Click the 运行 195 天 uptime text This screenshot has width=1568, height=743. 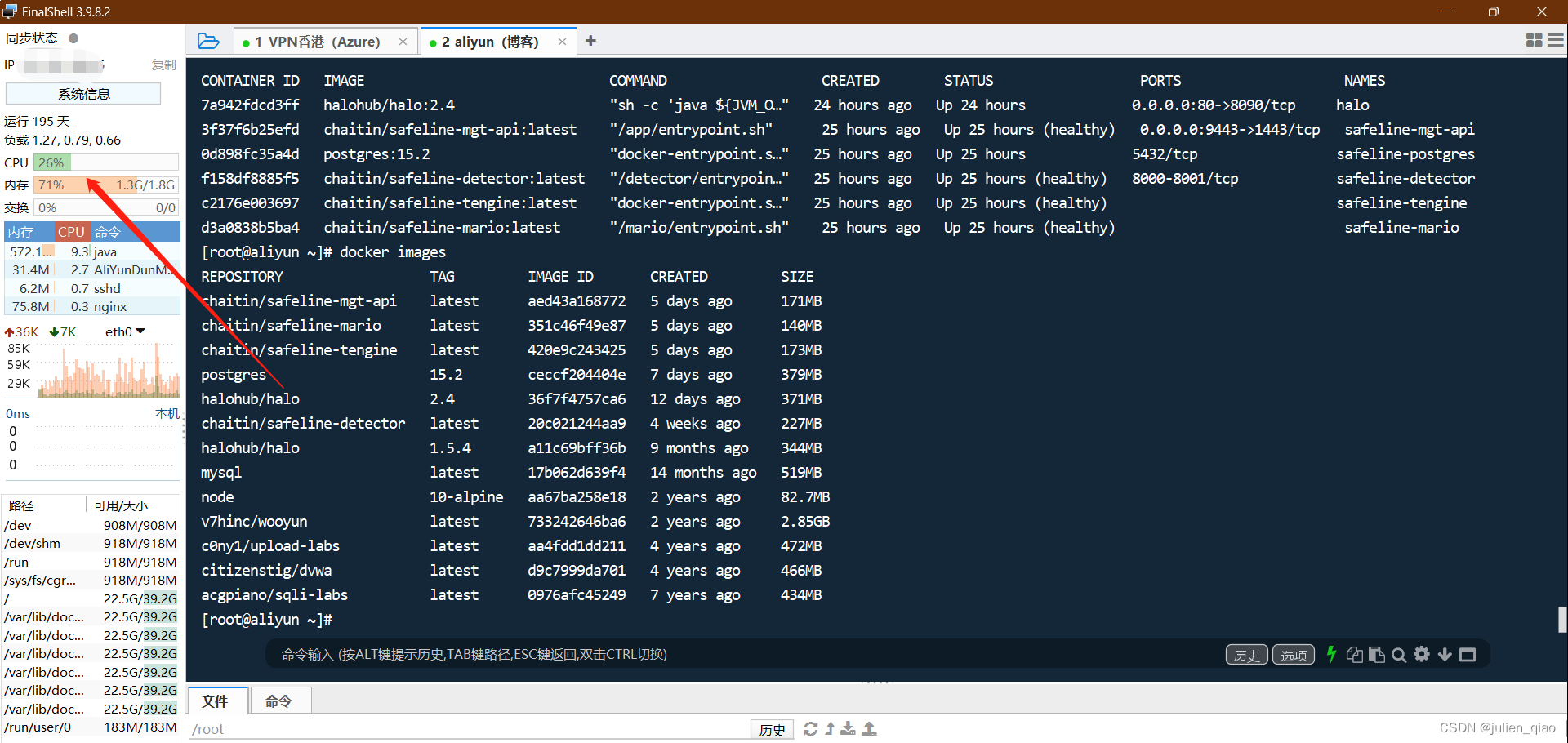37,121
